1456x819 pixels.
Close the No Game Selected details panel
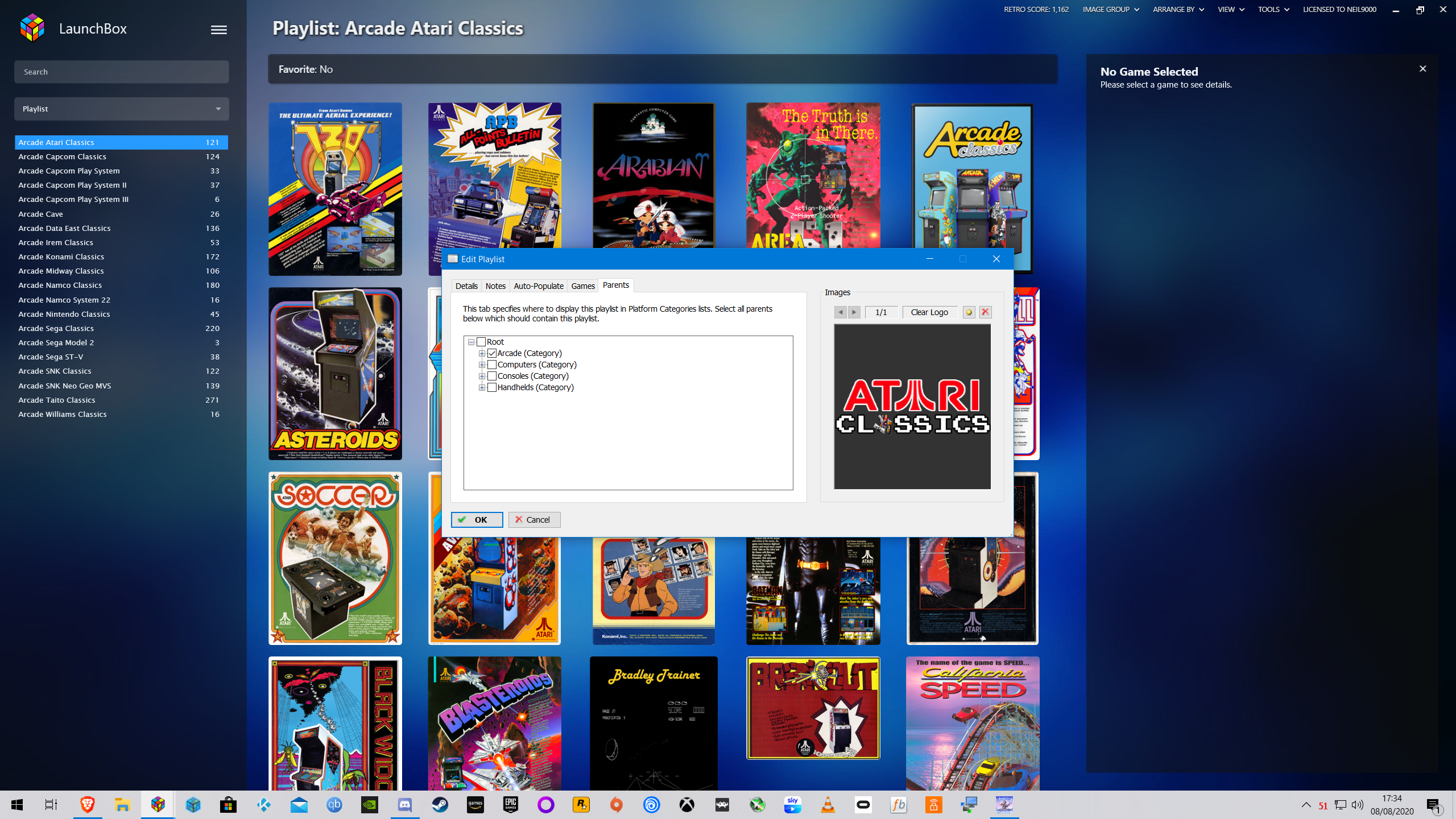click(1422, 69)
